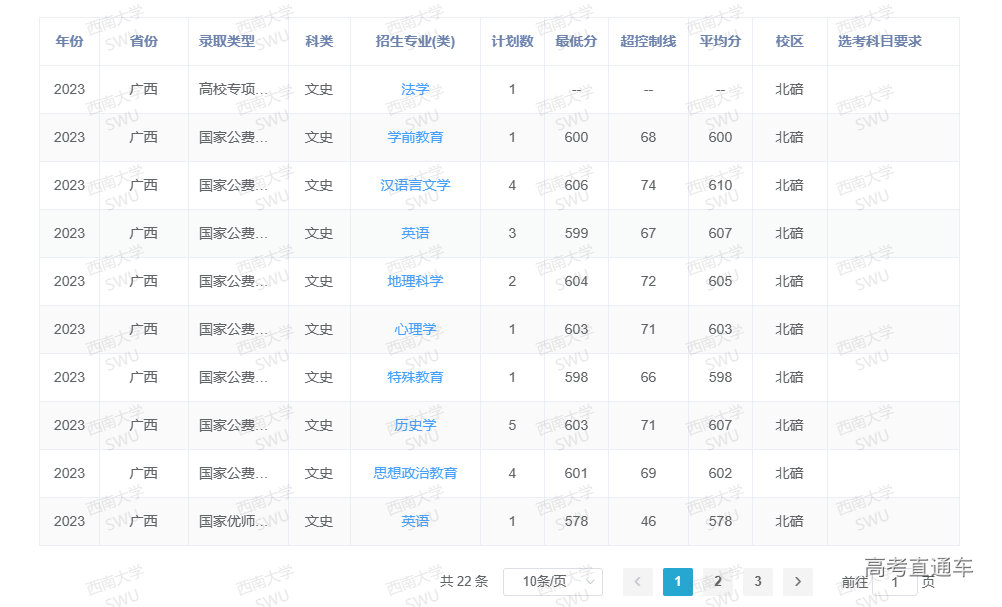Click the 历史学 major link
This screenshot has width=1002, height=607.
tap(415, 425)
